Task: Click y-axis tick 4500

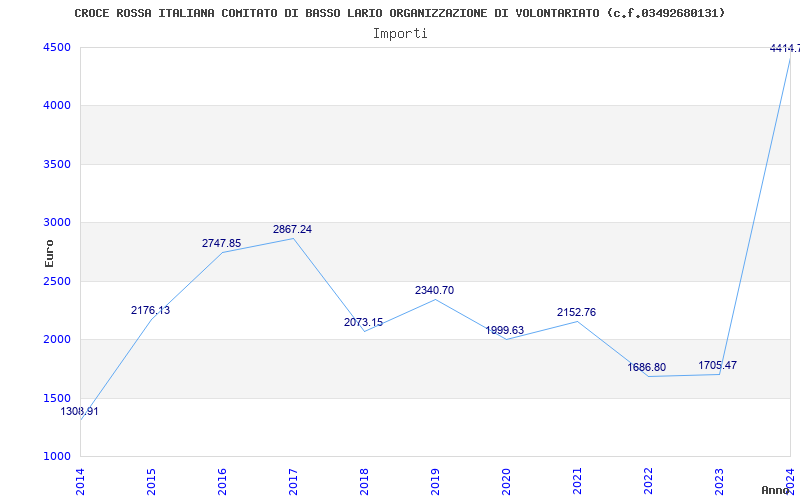Action: (x=56, y=47)
